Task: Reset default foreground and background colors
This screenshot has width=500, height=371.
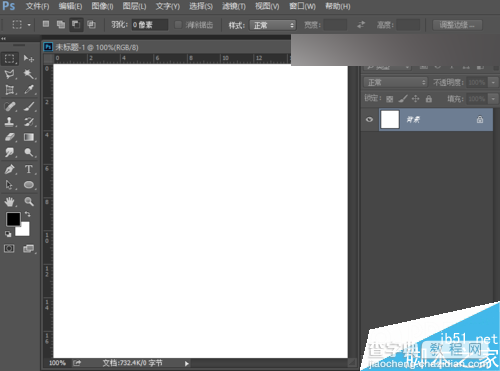Action: tap(8, 234)
